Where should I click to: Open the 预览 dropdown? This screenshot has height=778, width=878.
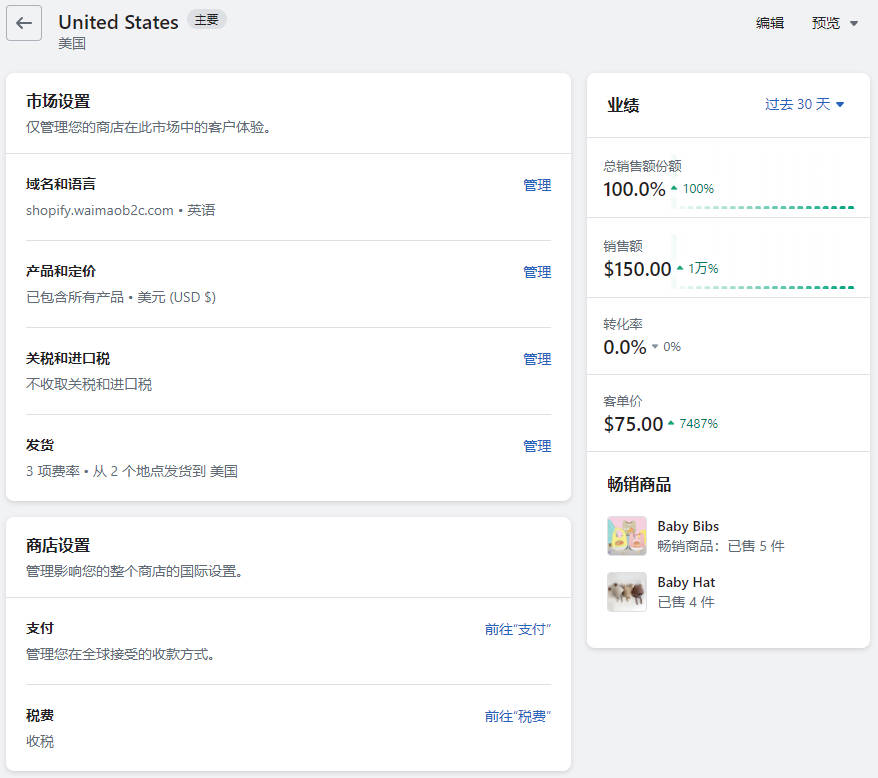[x=834, y=23]
